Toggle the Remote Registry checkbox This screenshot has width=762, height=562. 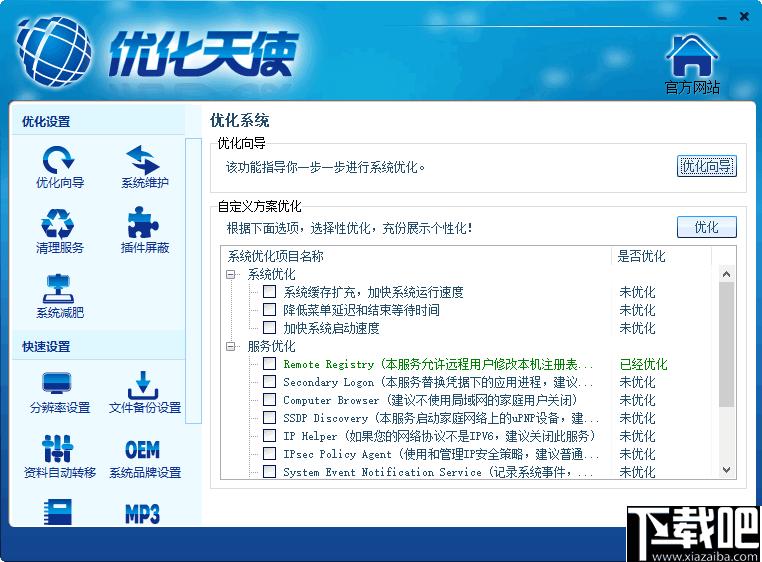click(x=269, y=364)
